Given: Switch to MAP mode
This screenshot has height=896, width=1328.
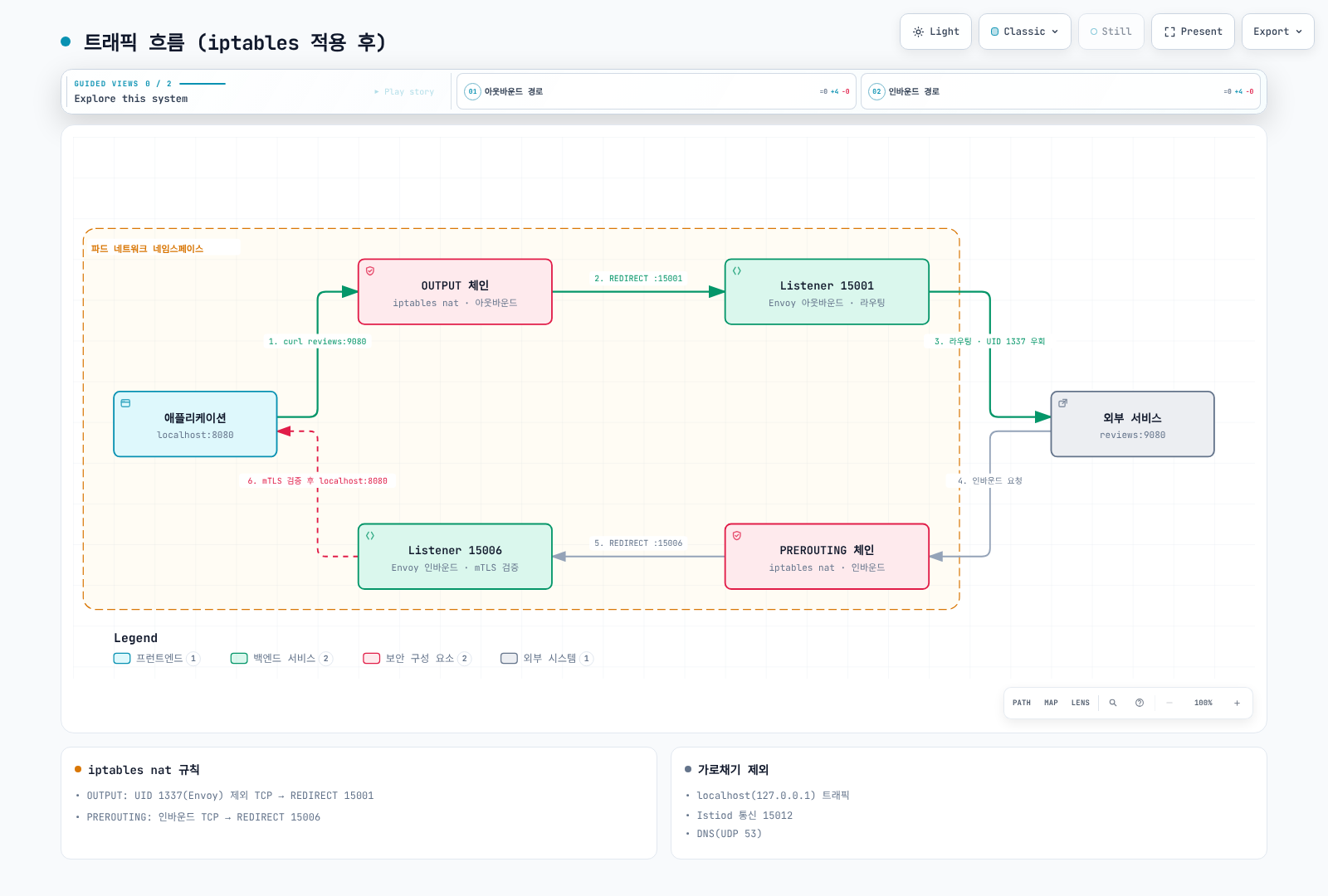Looking at the screenshot, I should (x=1051, y=703).
